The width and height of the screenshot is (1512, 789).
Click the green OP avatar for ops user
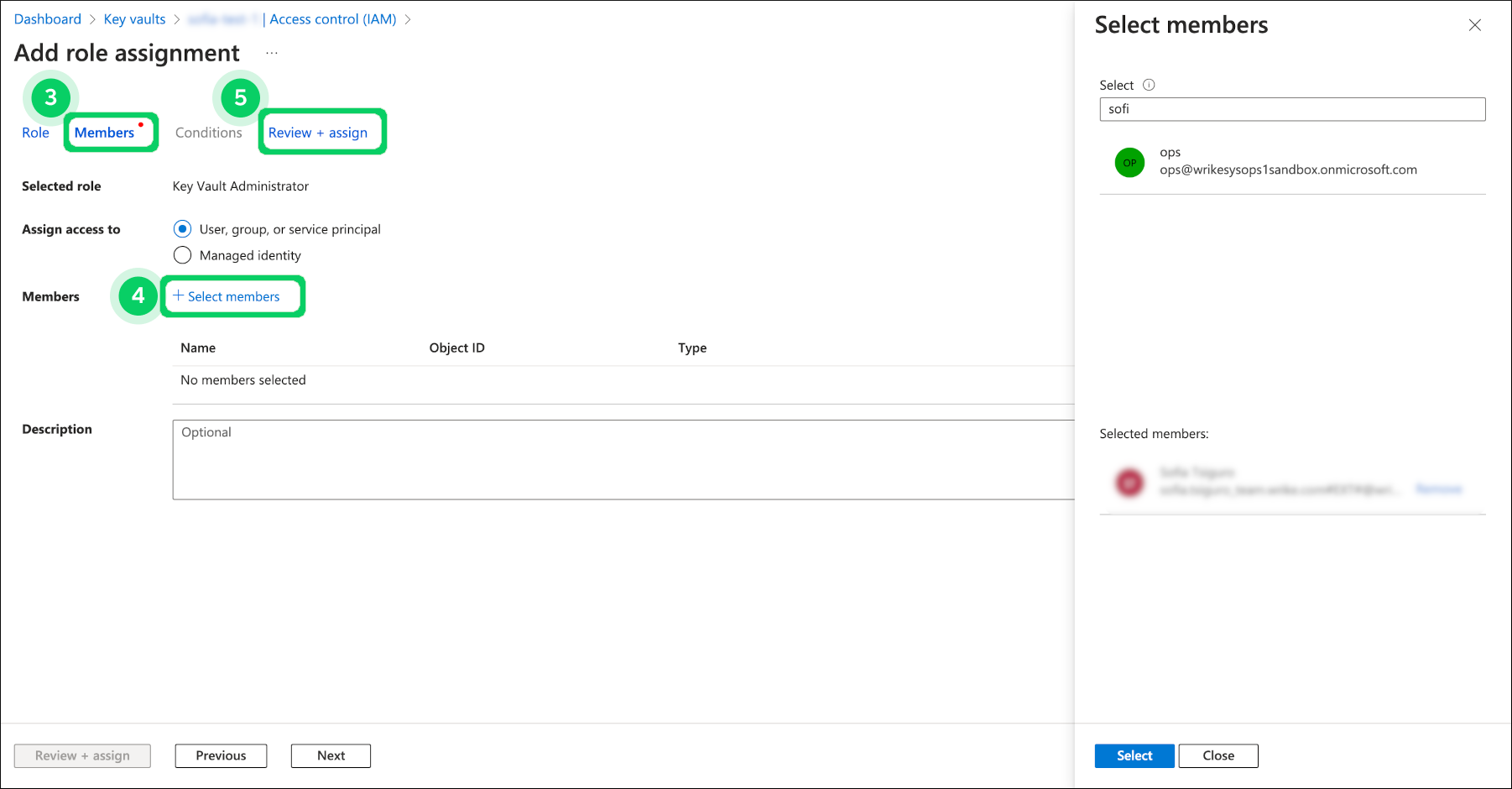[x=1129, y=162]
